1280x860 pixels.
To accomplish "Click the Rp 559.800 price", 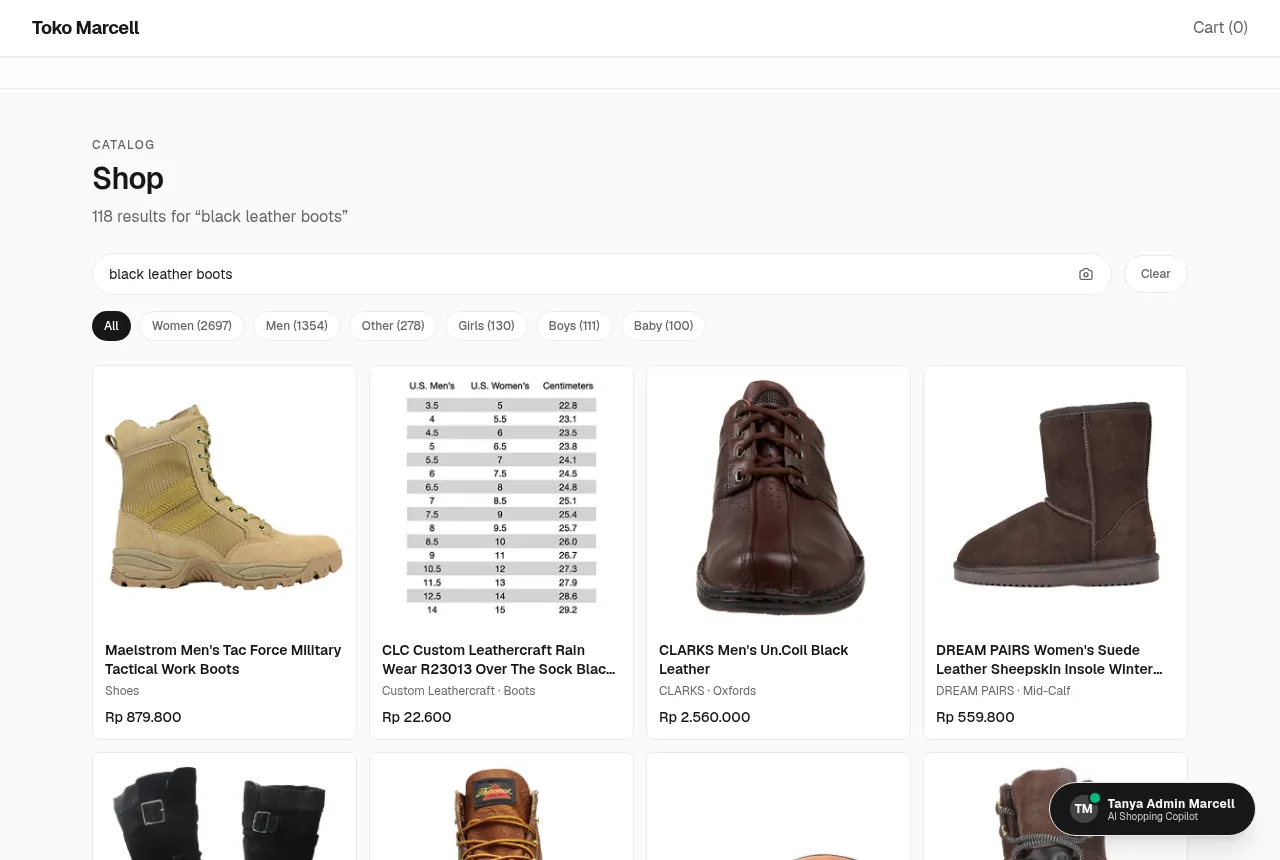I will pyautogui.click(x=975, y=717).
